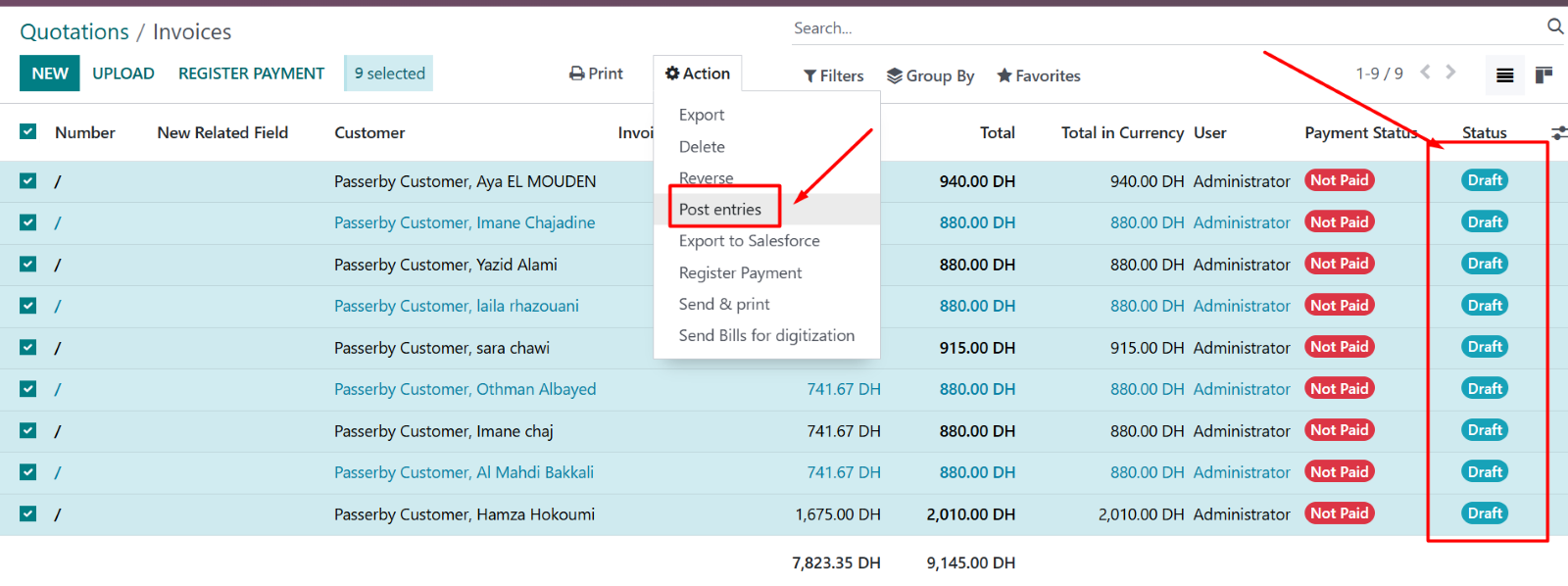Click Draft status for Aya EL MOUDEN
Screen dimensions: 1568x586
pyautogui.click(x=1485, y=180)
